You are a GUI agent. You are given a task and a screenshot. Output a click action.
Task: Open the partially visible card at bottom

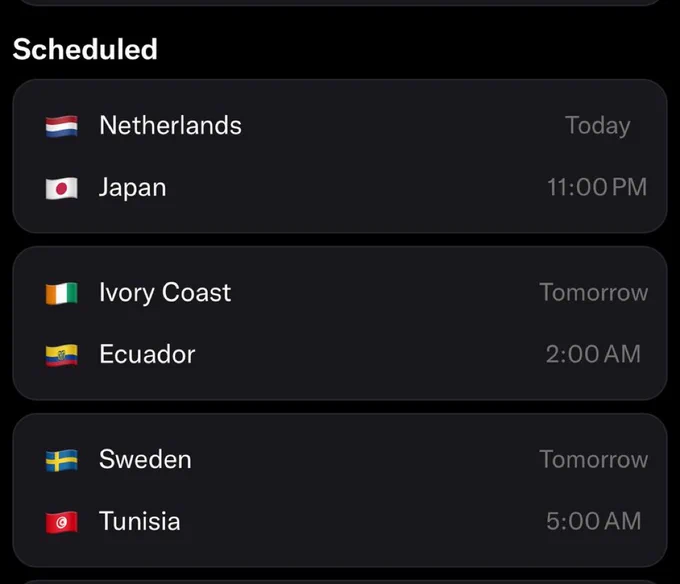pyautogui.click(x=340, y=582)
